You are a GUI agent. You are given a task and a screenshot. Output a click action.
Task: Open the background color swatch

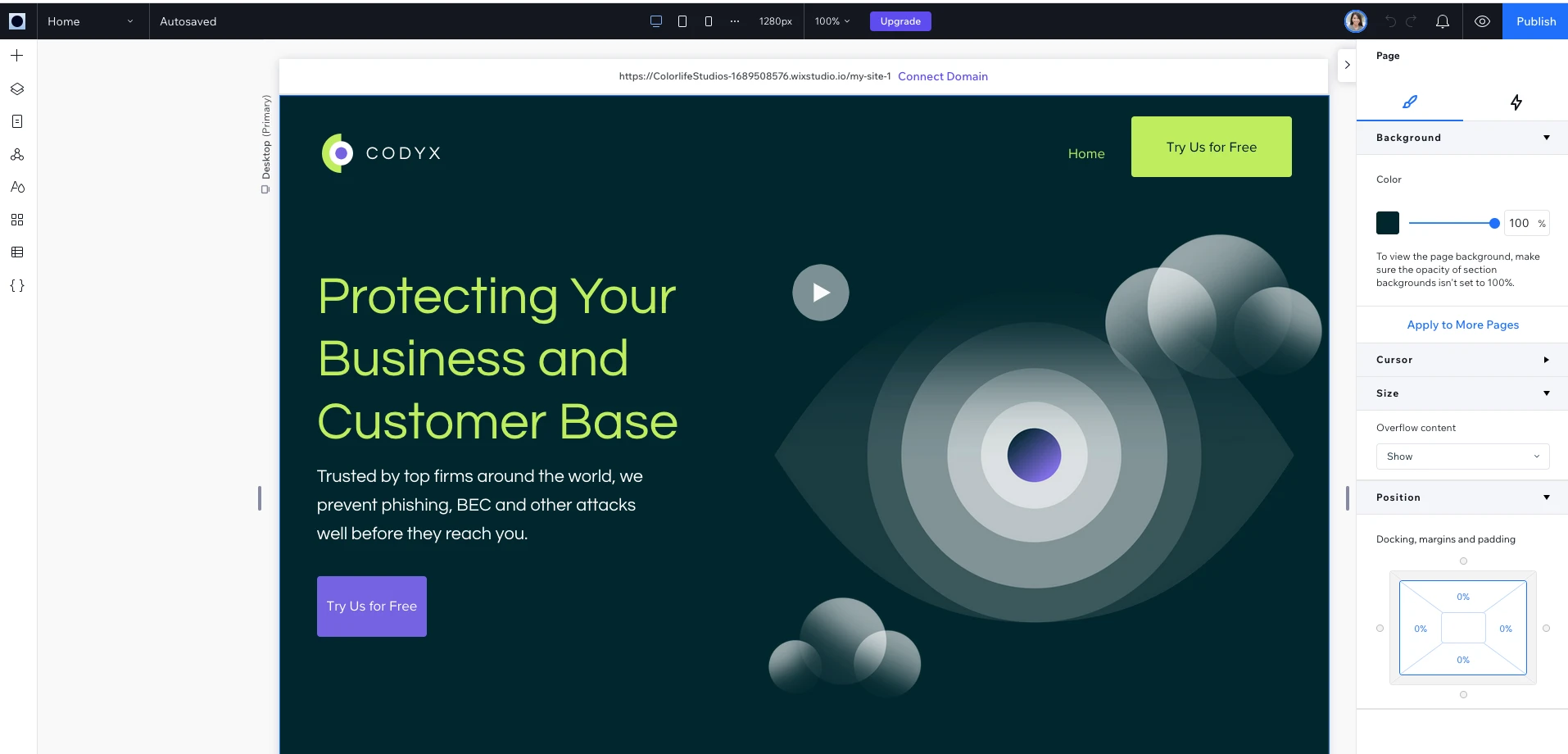click(x=1388, y=223)
